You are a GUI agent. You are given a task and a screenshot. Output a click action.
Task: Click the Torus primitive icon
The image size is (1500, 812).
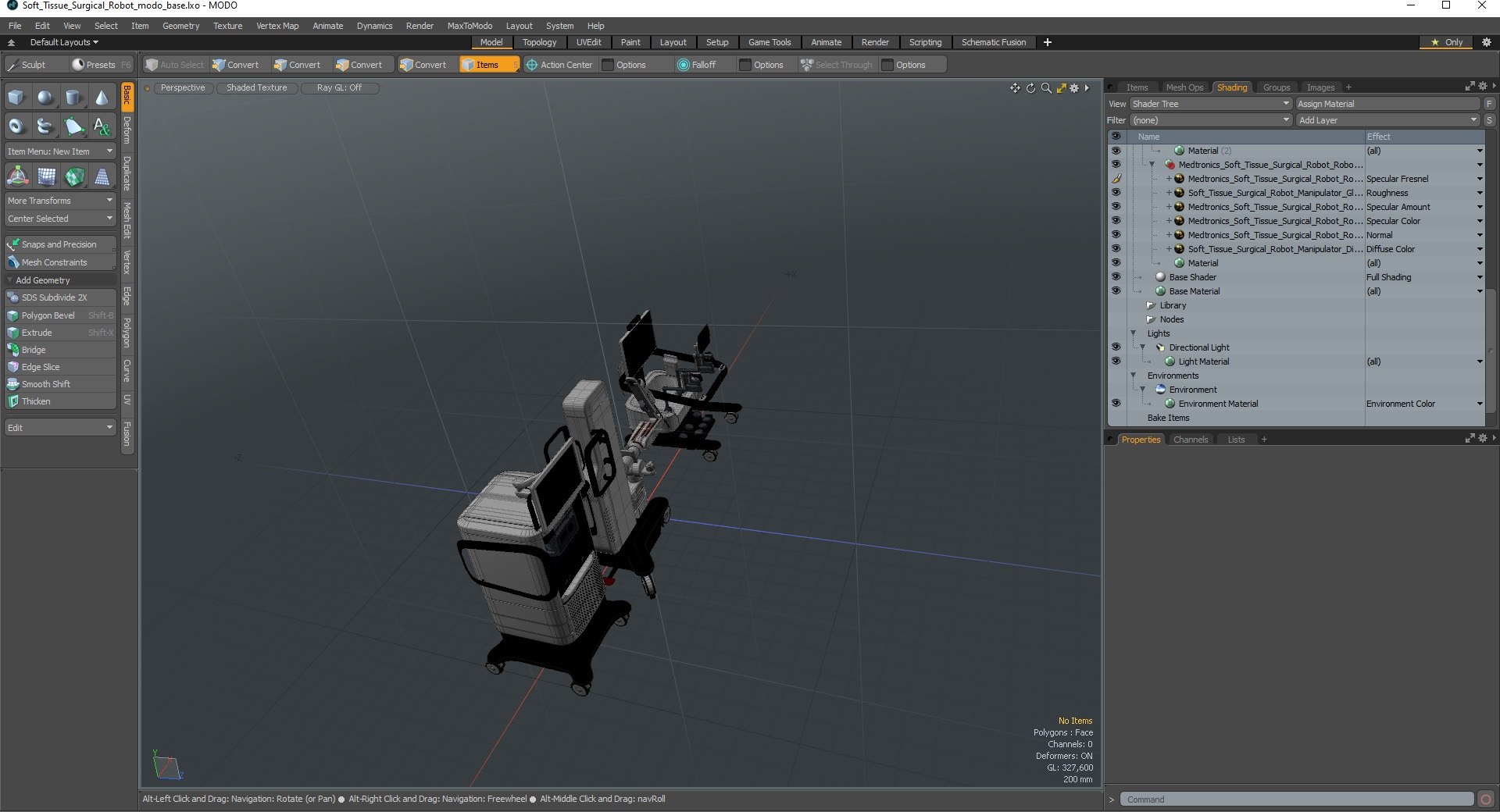pyautogui.click(x=16, y=126)
